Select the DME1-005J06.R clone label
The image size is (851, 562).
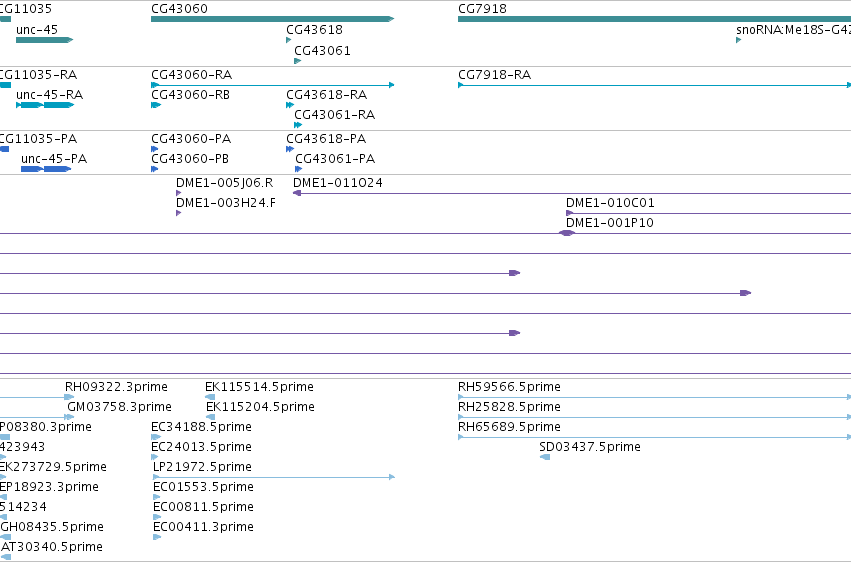pyautogui.click(x=225, y=183)
